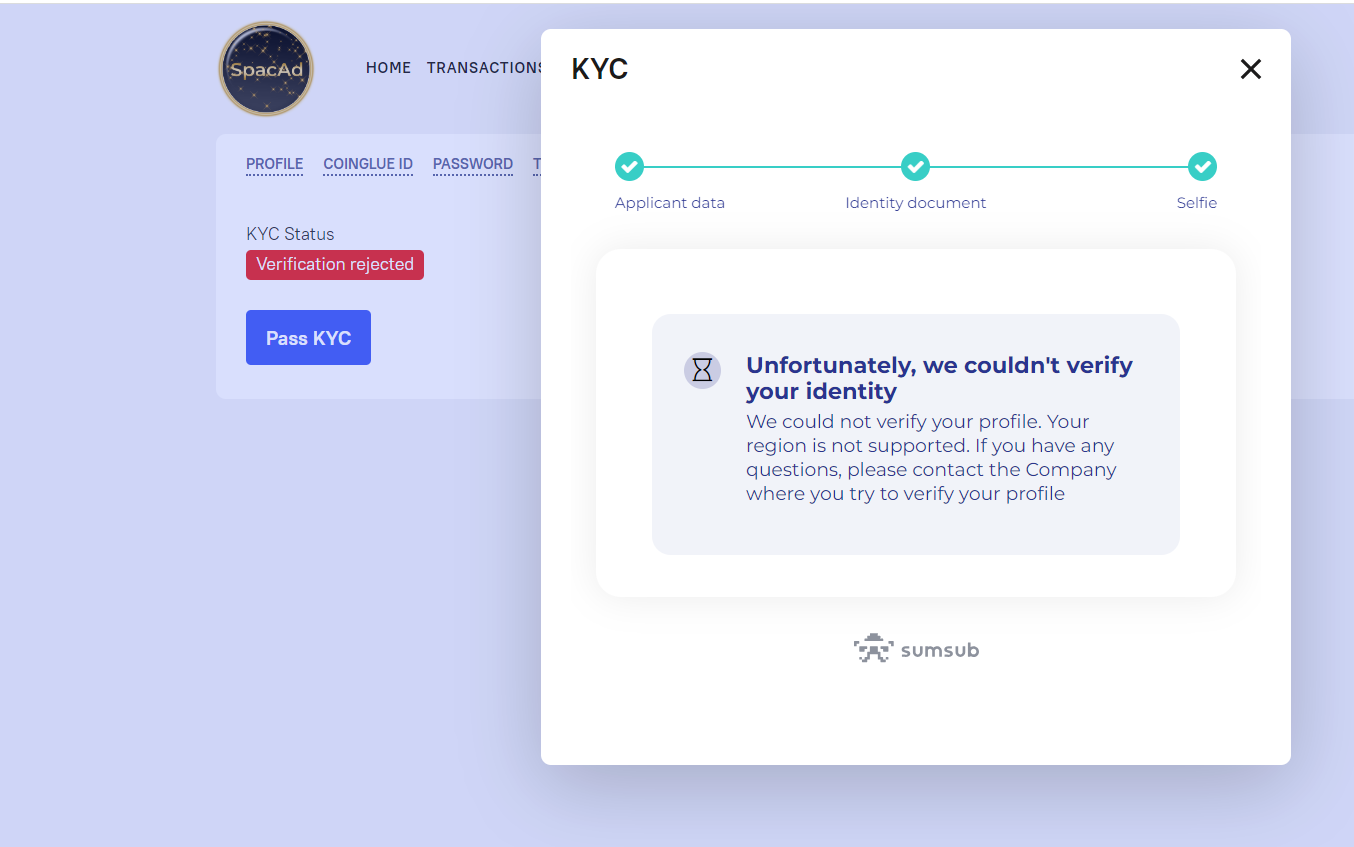Open the HOME menu item
Image resolution: width=1354 pixels, height=847 pixels.
pyautogui.click(x=388, y=68)
